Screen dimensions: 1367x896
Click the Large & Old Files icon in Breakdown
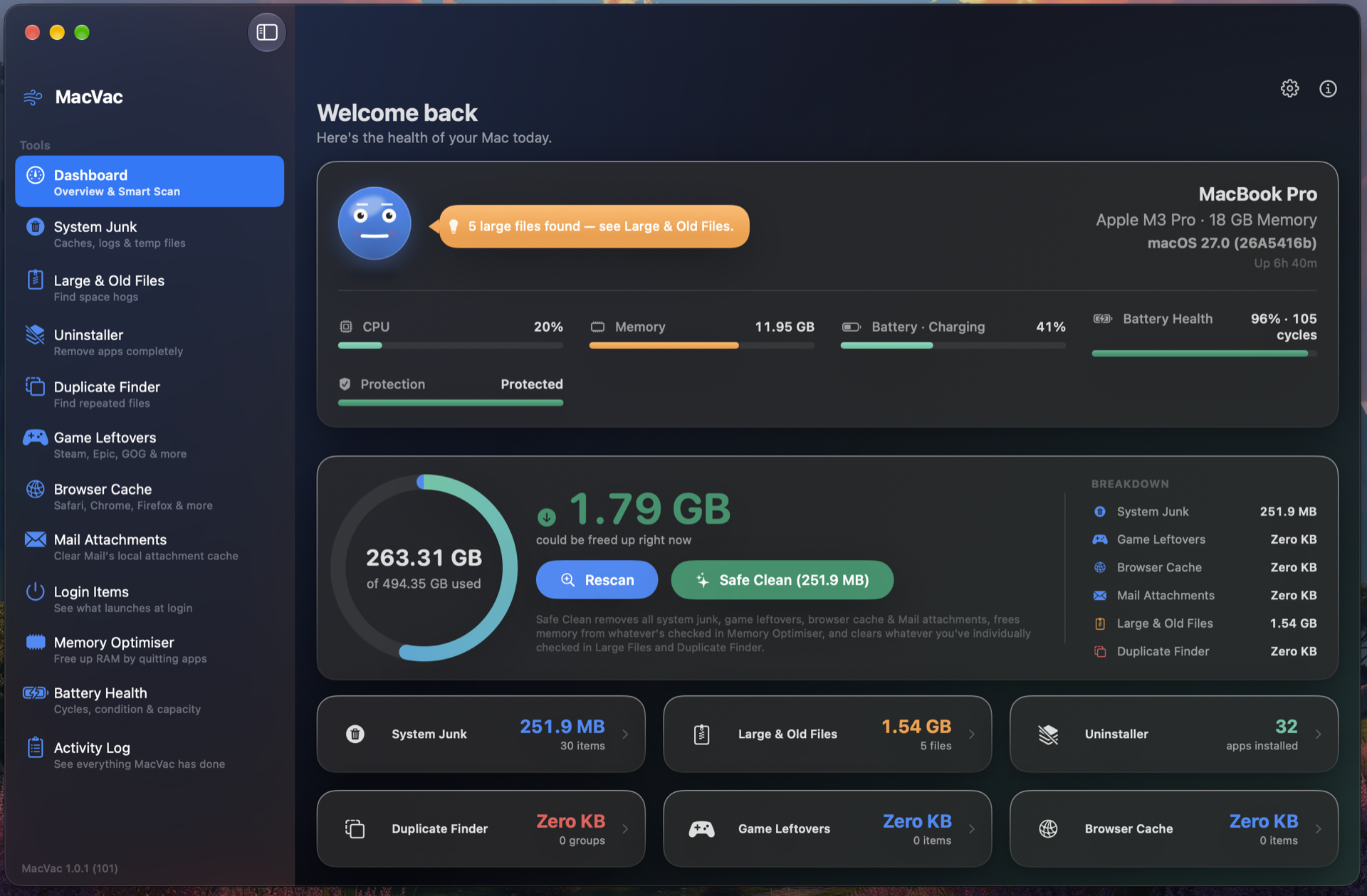pos(1100,623)
